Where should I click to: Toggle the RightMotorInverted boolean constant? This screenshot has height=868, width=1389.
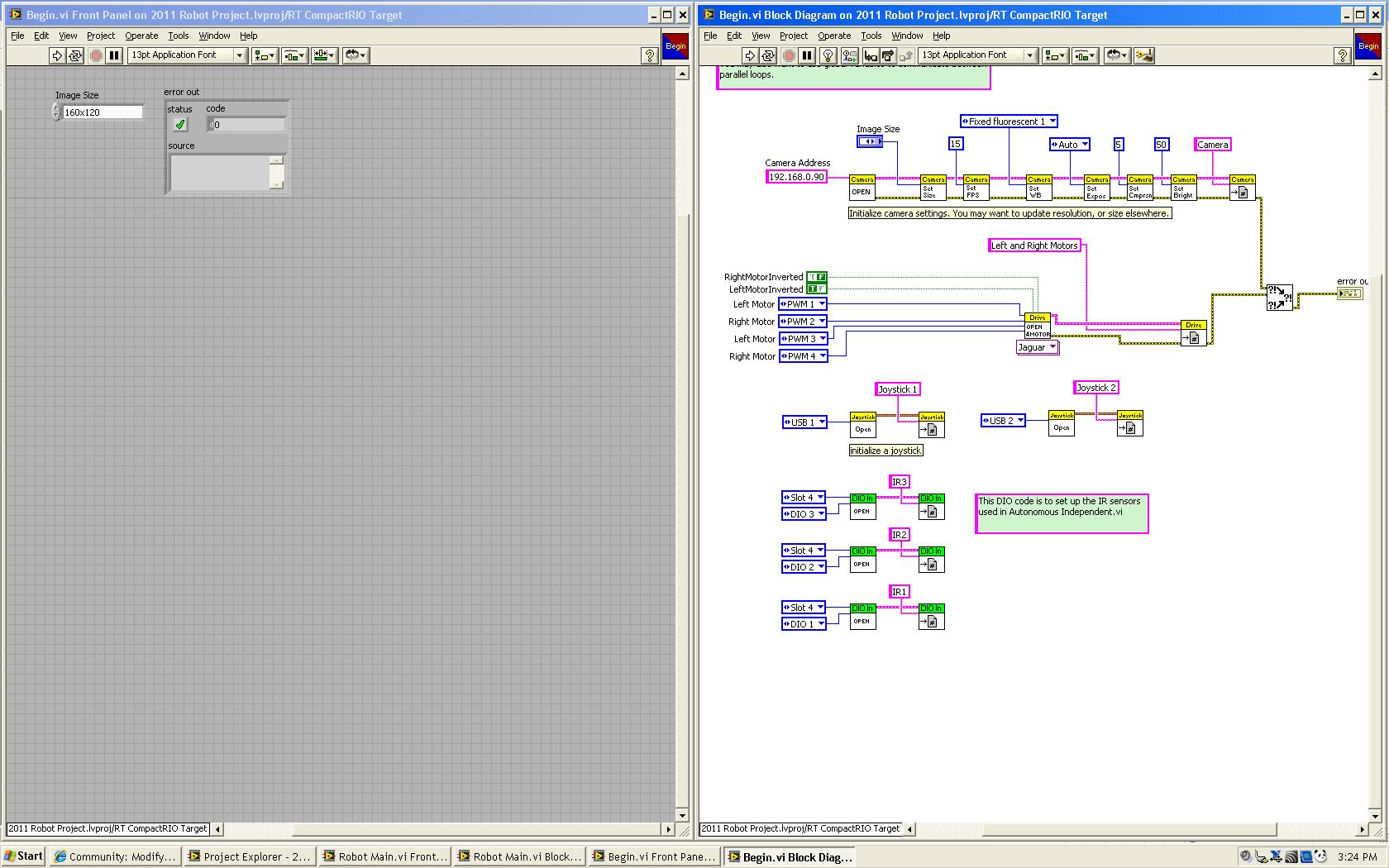coord(817,277)
